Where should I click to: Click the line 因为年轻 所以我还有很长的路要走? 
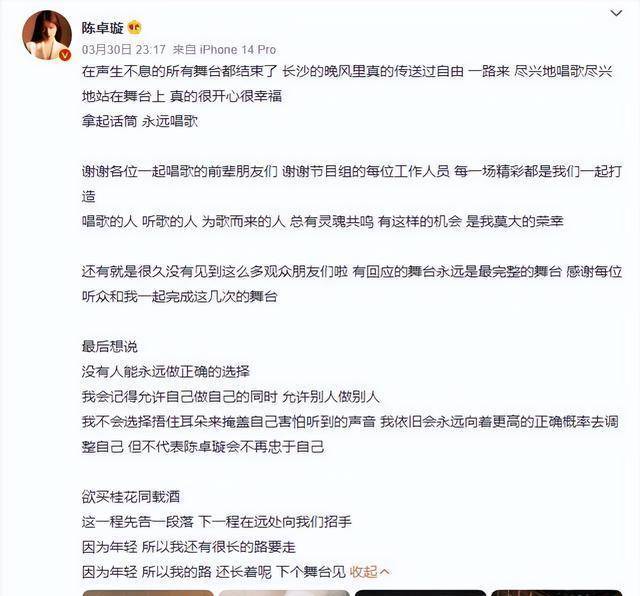point(189,547)
